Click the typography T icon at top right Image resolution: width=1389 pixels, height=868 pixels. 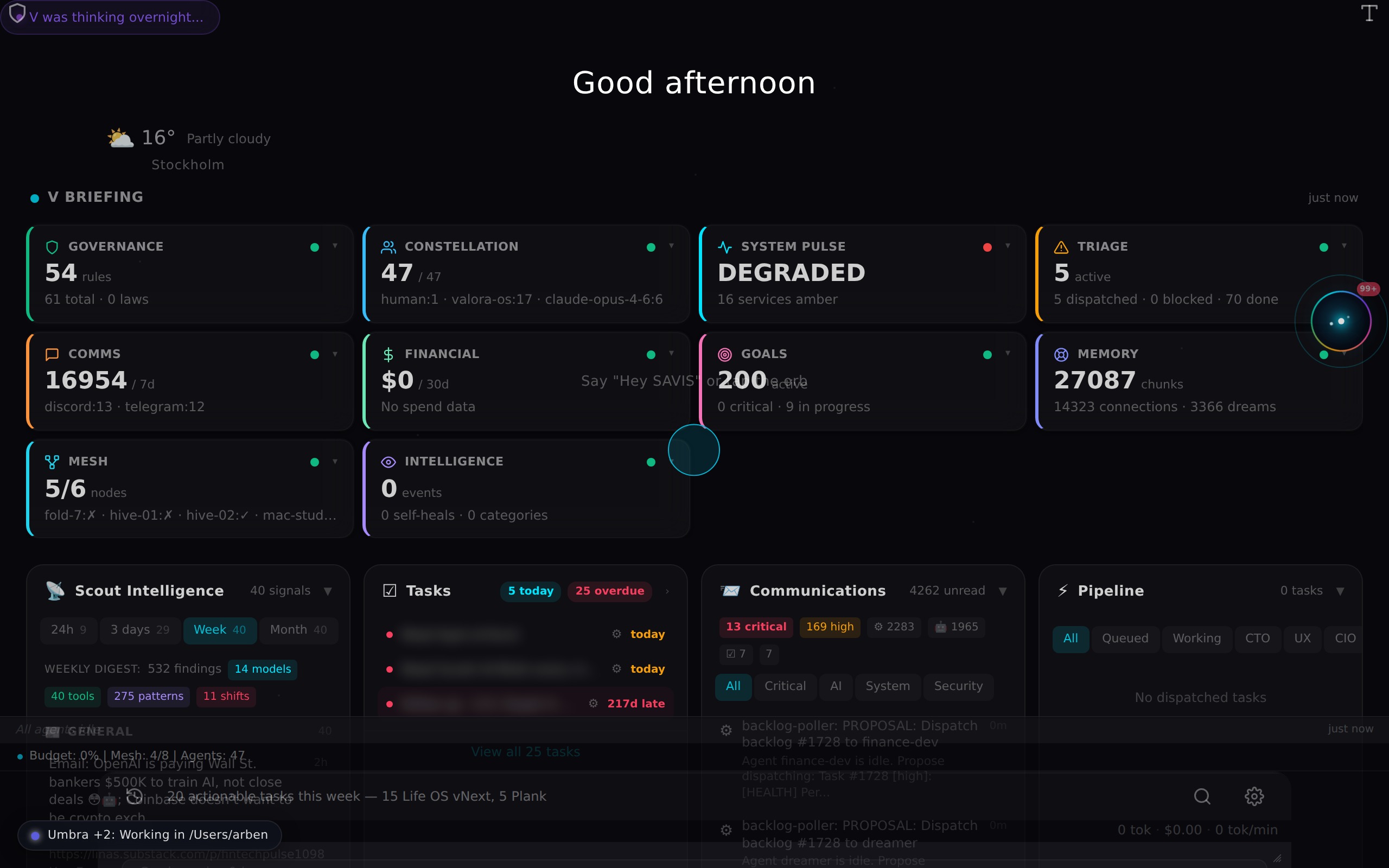click(x=1369, y=13)
